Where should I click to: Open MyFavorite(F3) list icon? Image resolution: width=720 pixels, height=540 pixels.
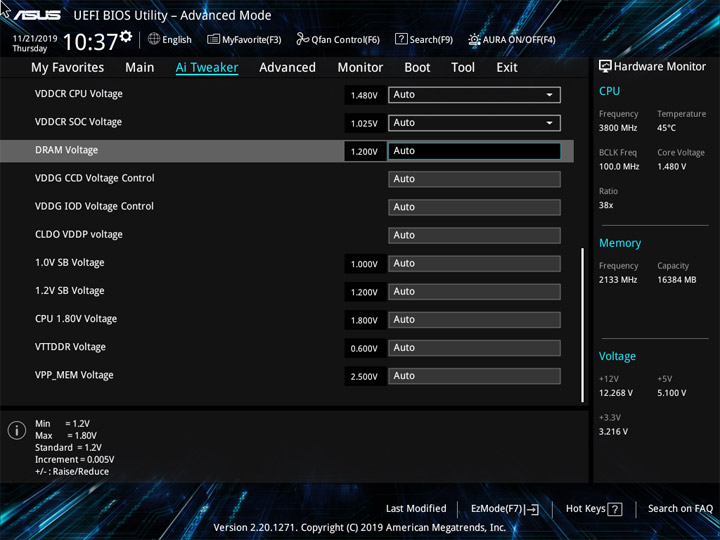(x=213, y=39)
